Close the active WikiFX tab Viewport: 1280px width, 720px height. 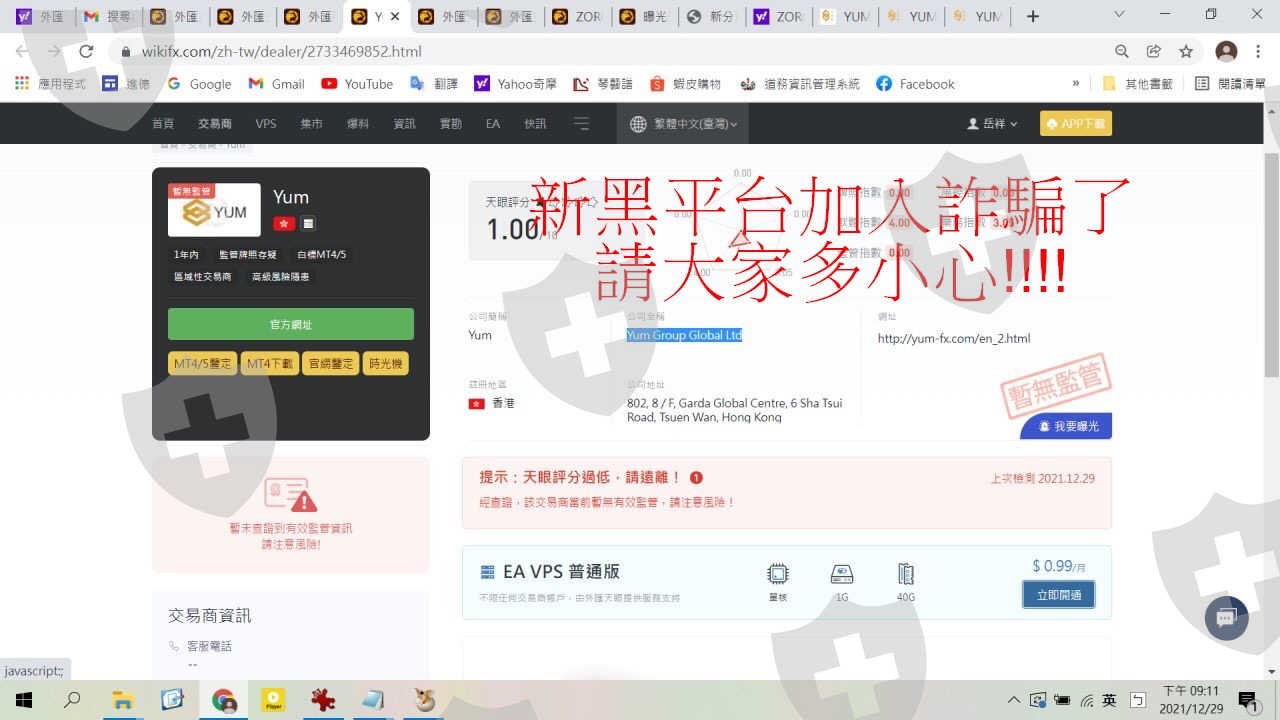click(395, 16)
